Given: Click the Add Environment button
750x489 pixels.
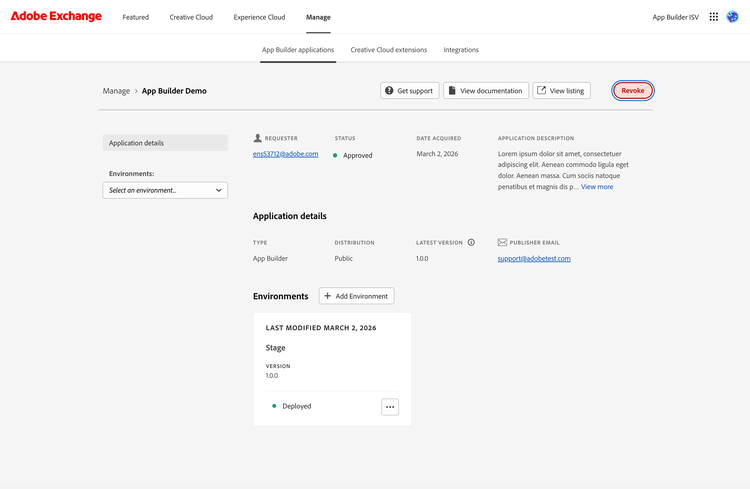Looking at the screenshot, I should [x=356, y=296].
